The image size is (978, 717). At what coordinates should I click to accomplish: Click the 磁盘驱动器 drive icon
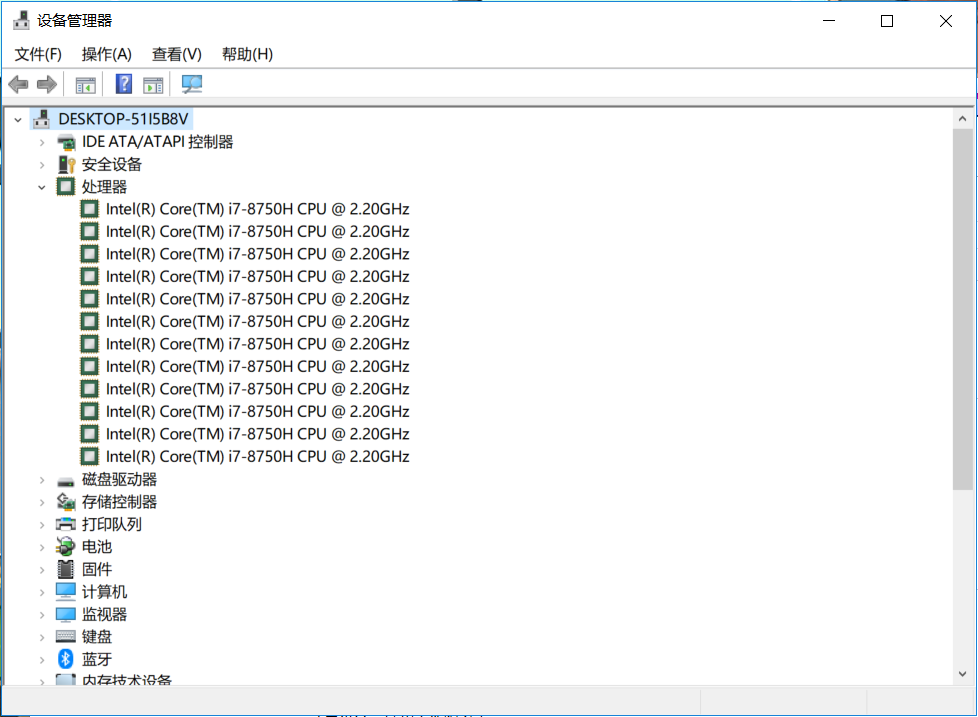[x=65, y=481]
